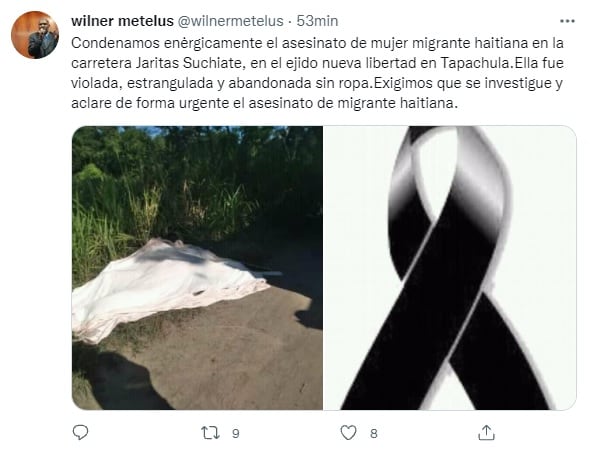
Task: Retweet this post using the retweet icon
Action: (x=210, y=433)
